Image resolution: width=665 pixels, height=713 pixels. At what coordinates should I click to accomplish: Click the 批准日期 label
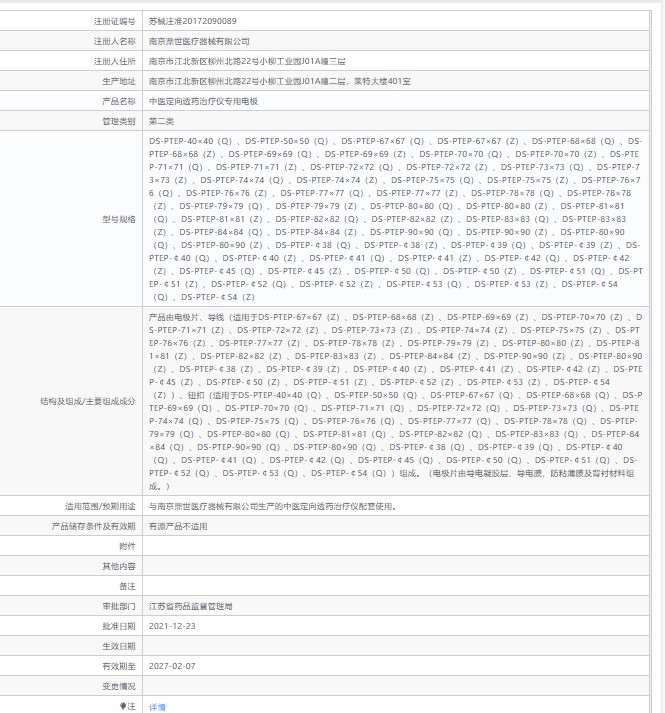[x=119, y=626]
